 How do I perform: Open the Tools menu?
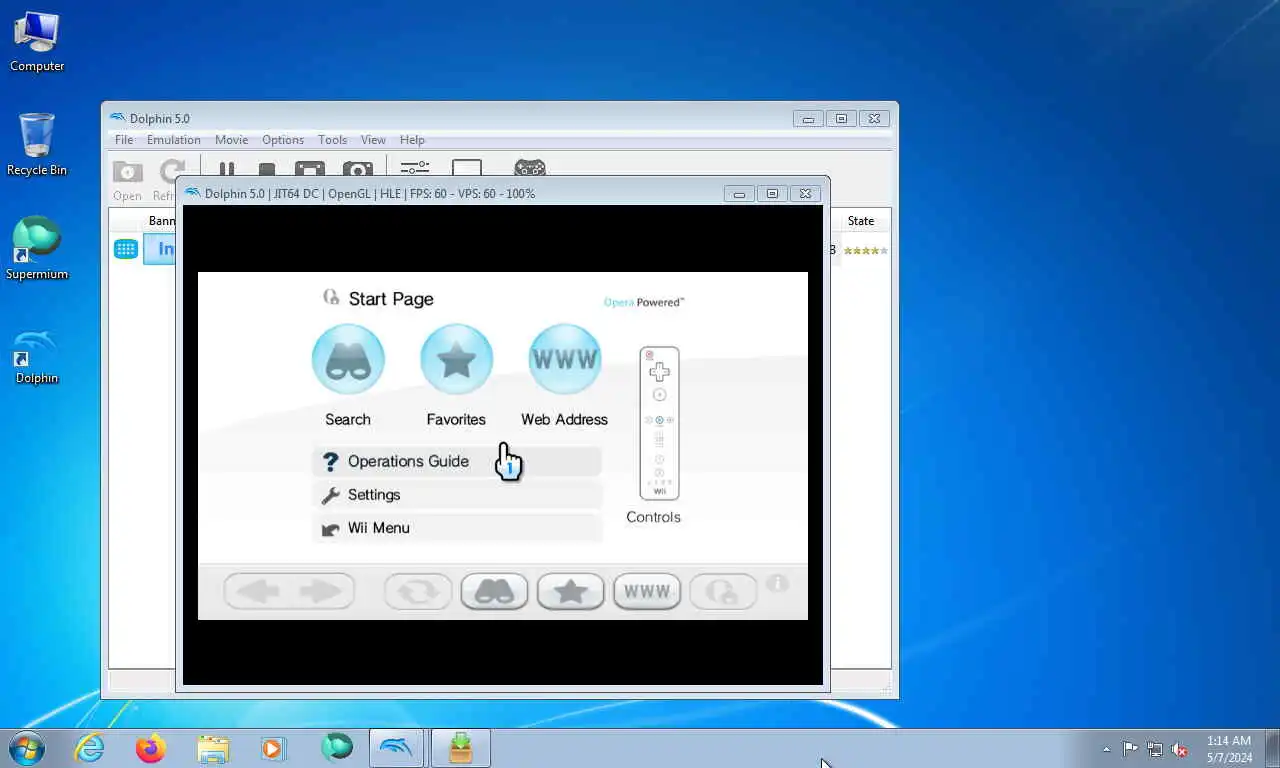(333, 140)
